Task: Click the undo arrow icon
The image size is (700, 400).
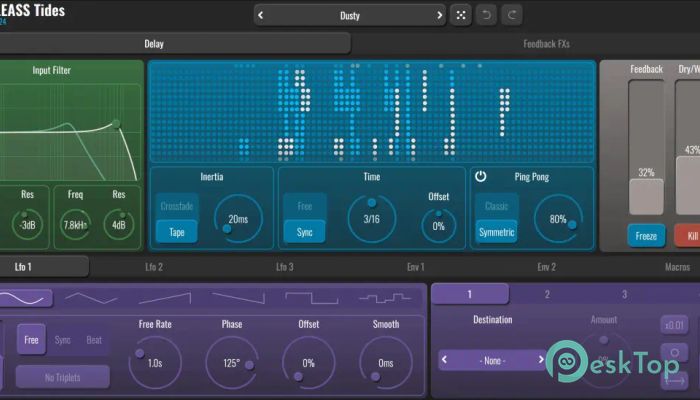Action: pyautogui.click(x=488, y=15)
